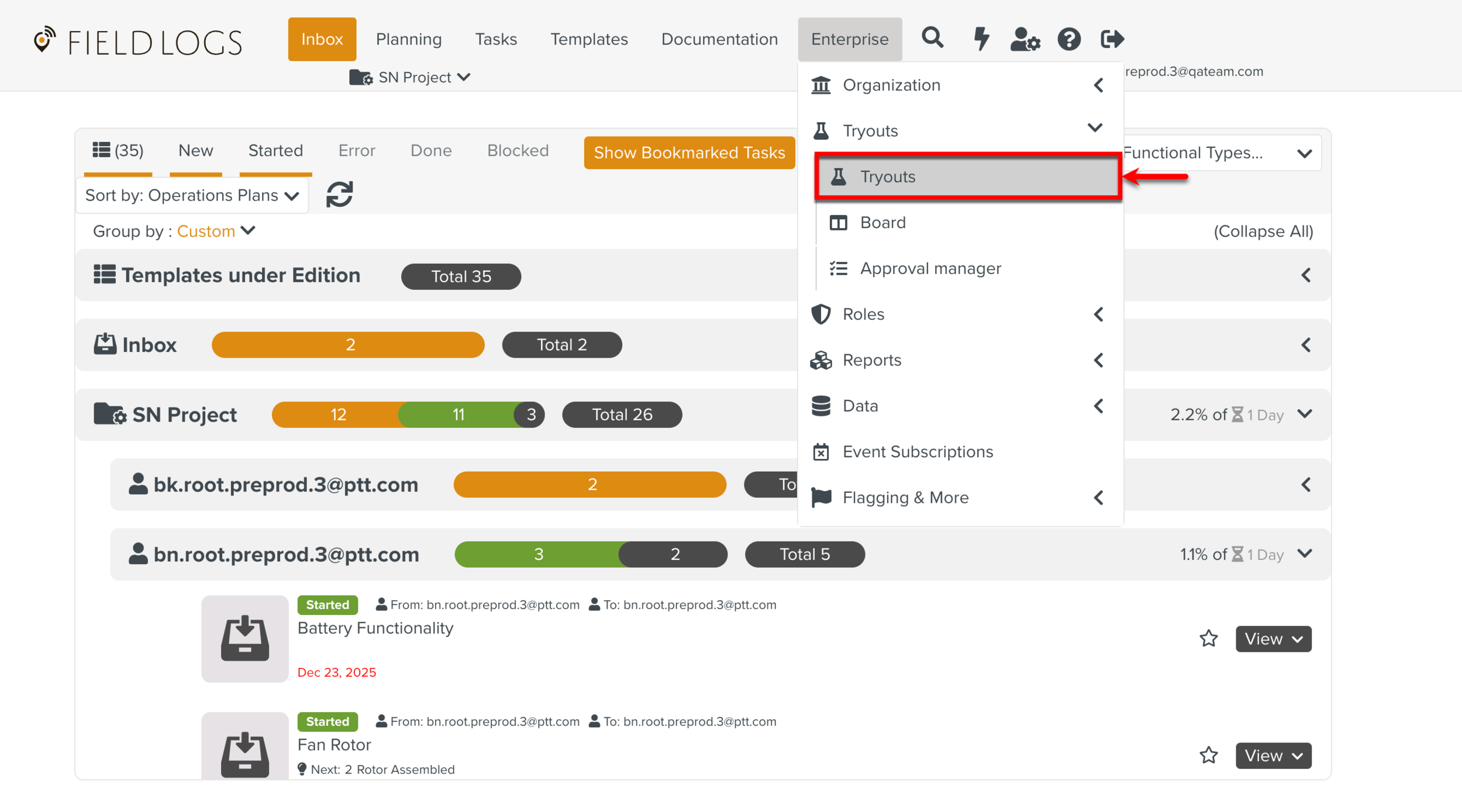The width and height of the screenshot is (1462, 812).
Task: Click the logout icon
Action: (1112, 39)
